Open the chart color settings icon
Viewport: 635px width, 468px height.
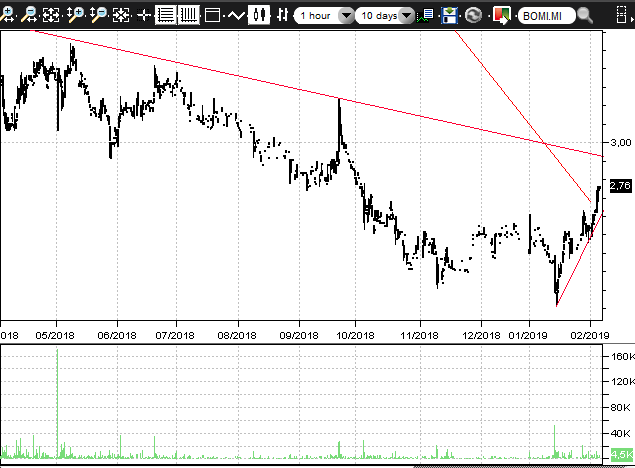(501, 16)
